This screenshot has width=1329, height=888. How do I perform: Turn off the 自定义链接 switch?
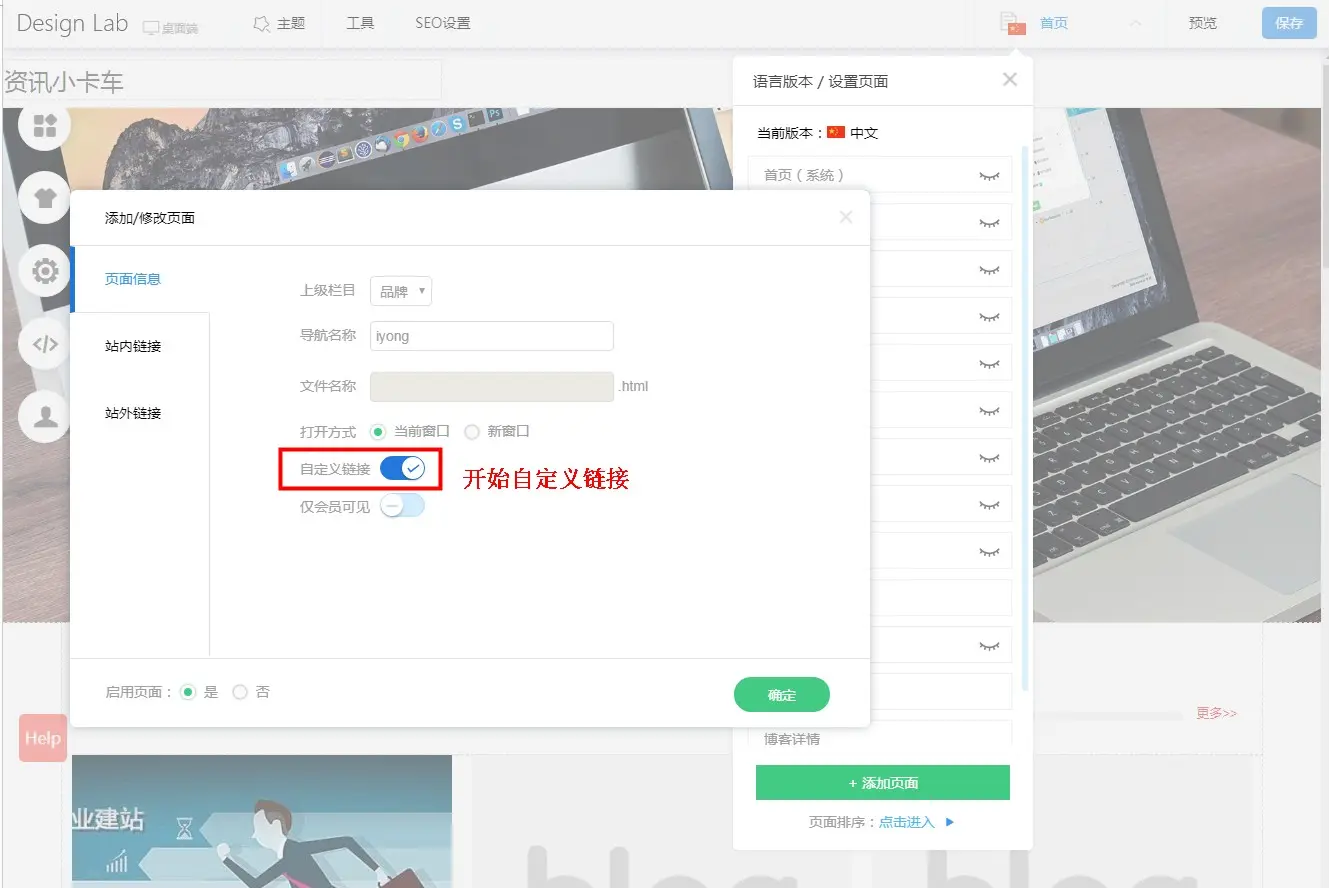[403, 468]
